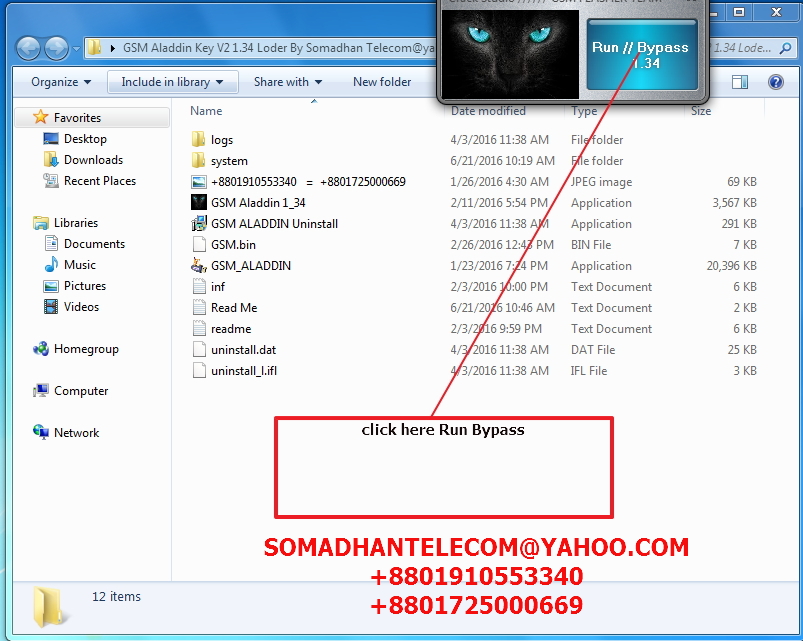Select the uninstall_l.ifl file icon
This screenshot has height=641, width=803.
tap(199, 370)
